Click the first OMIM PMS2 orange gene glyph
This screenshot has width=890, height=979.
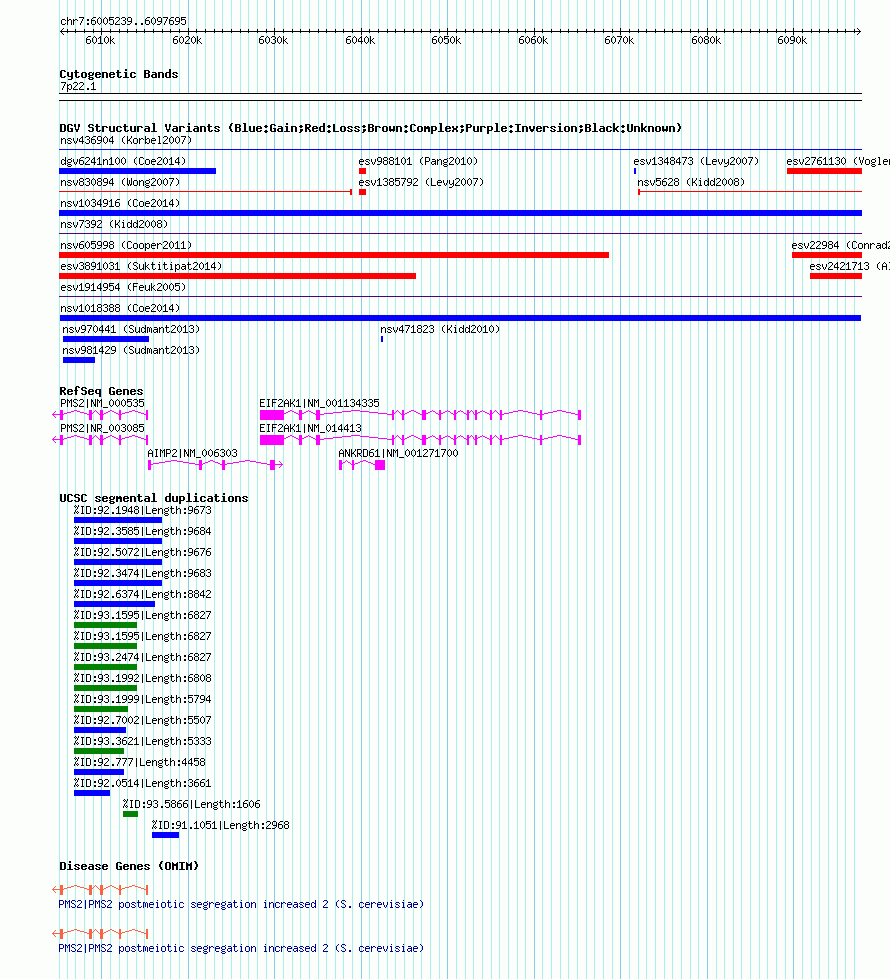coord(101,889)
